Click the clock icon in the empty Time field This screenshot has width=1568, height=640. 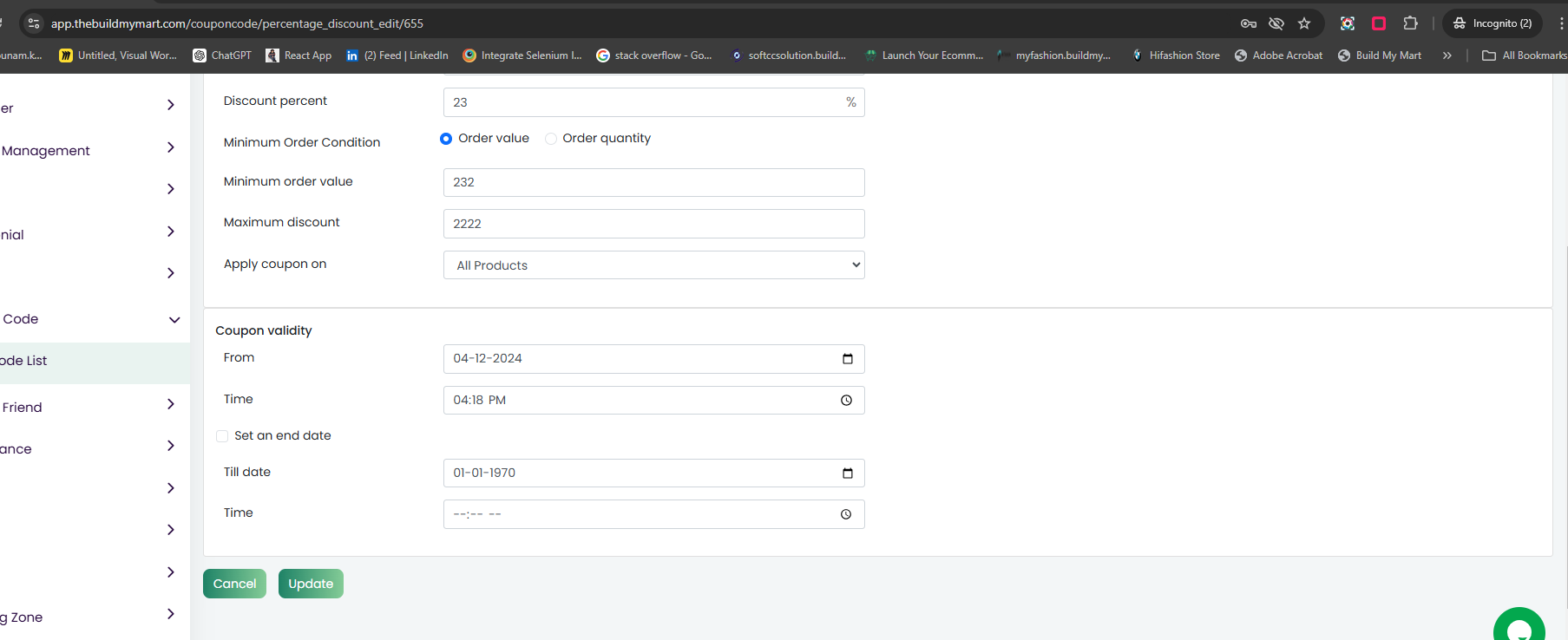coord(846,514)
